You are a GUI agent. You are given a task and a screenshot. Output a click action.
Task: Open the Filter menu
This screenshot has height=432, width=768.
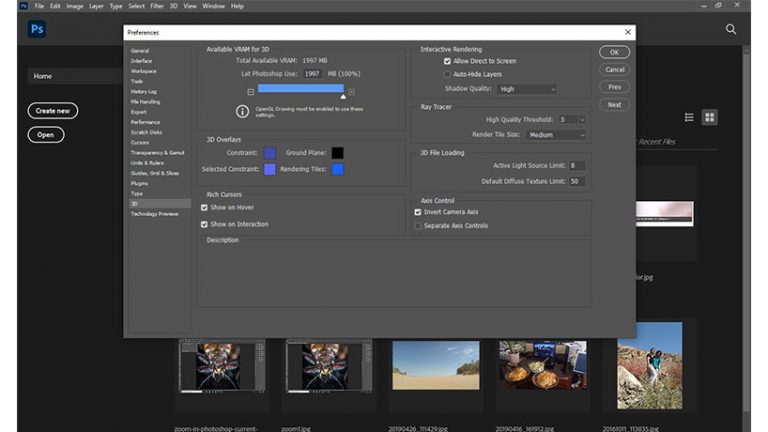coord(157,6)
